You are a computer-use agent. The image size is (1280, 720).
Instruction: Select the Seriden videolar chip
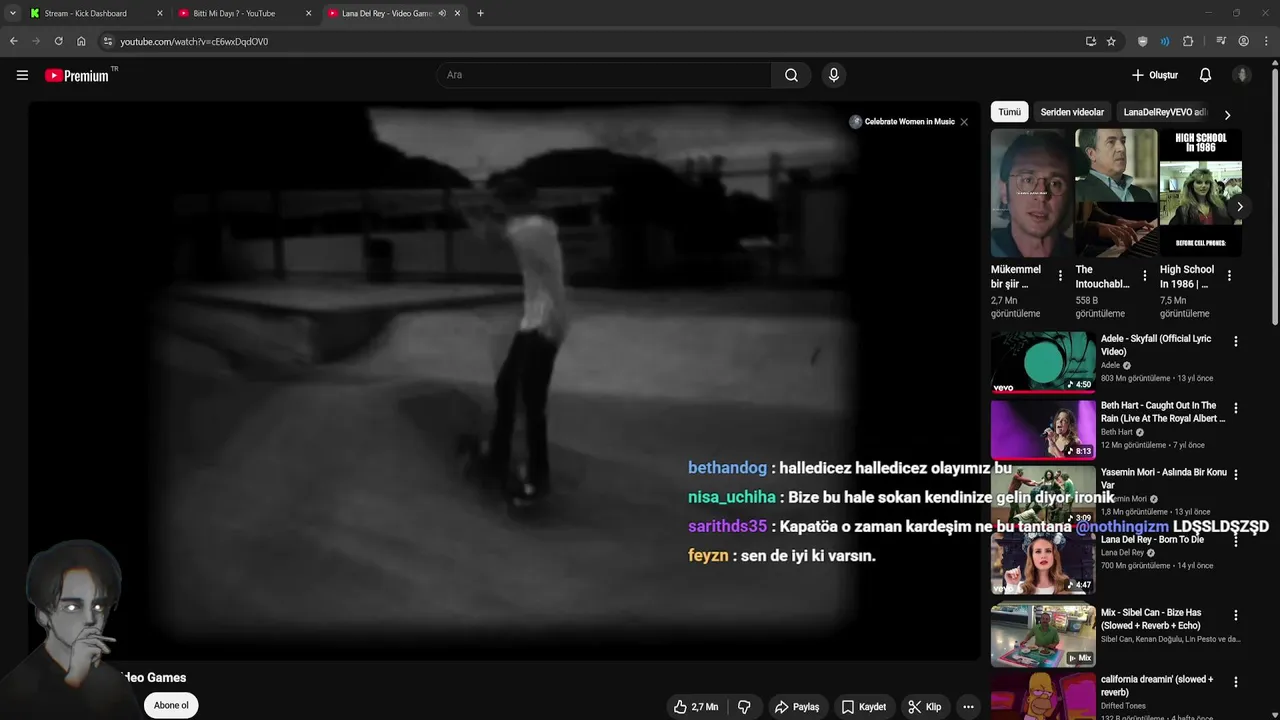click(x=1072, y=112)
